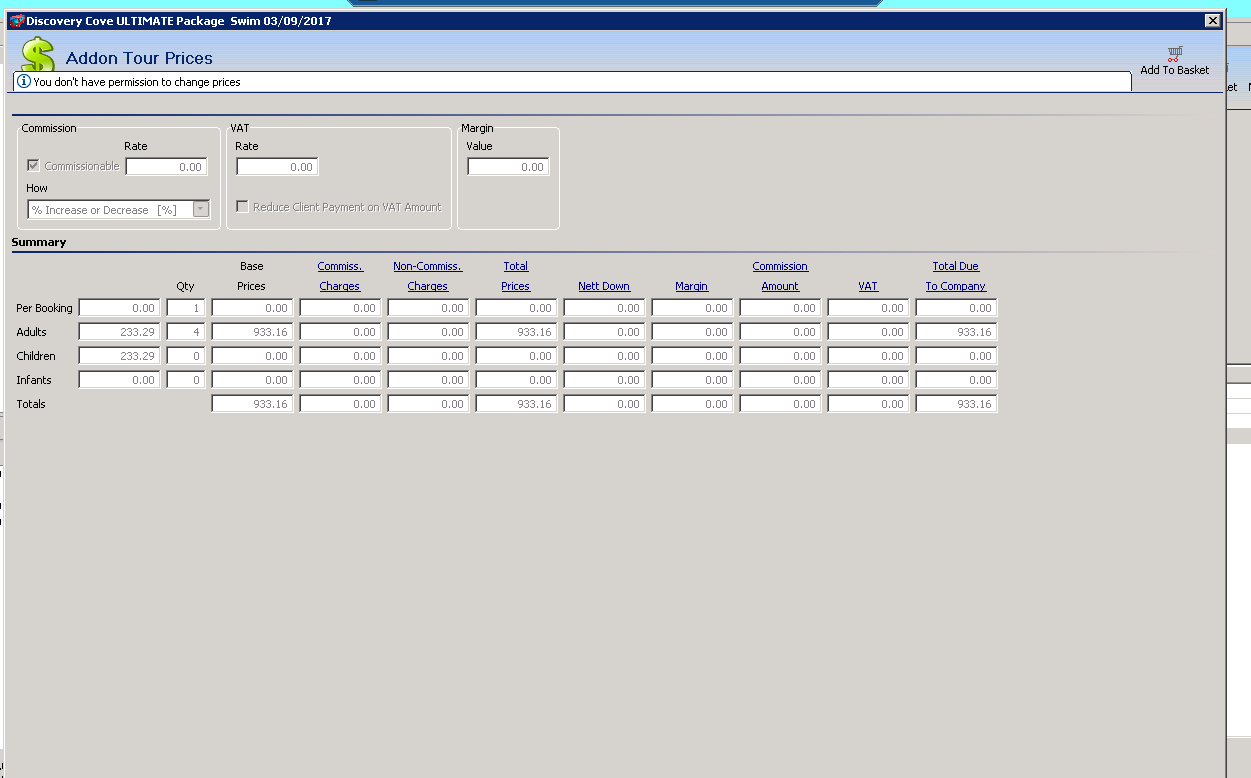Click the Margin column link
Image resolution: width=1251 pixels, height=778 pixels.
point(691,286)
